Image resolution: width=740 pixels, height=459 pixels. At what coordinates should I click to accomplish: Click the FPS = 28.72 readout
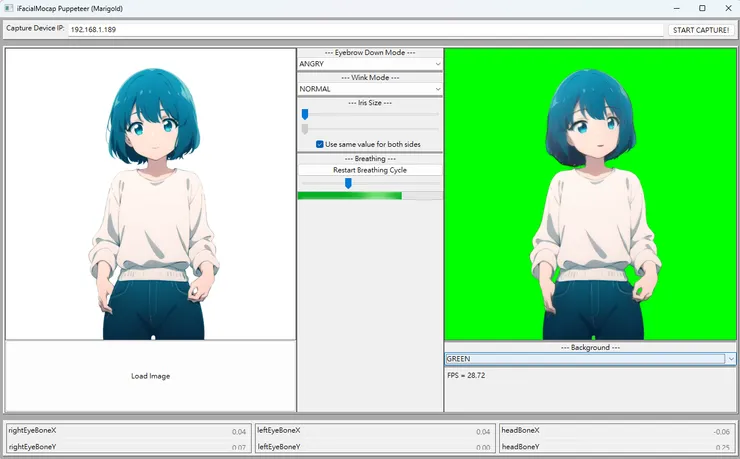(x=466, y=376)
